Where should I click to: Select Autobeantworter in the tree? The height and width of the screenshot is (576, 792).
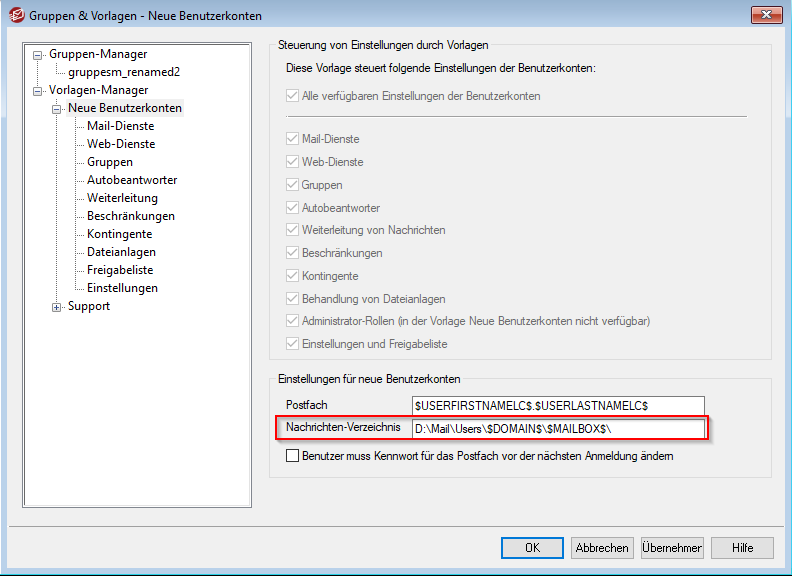click(x=132, y=180)
